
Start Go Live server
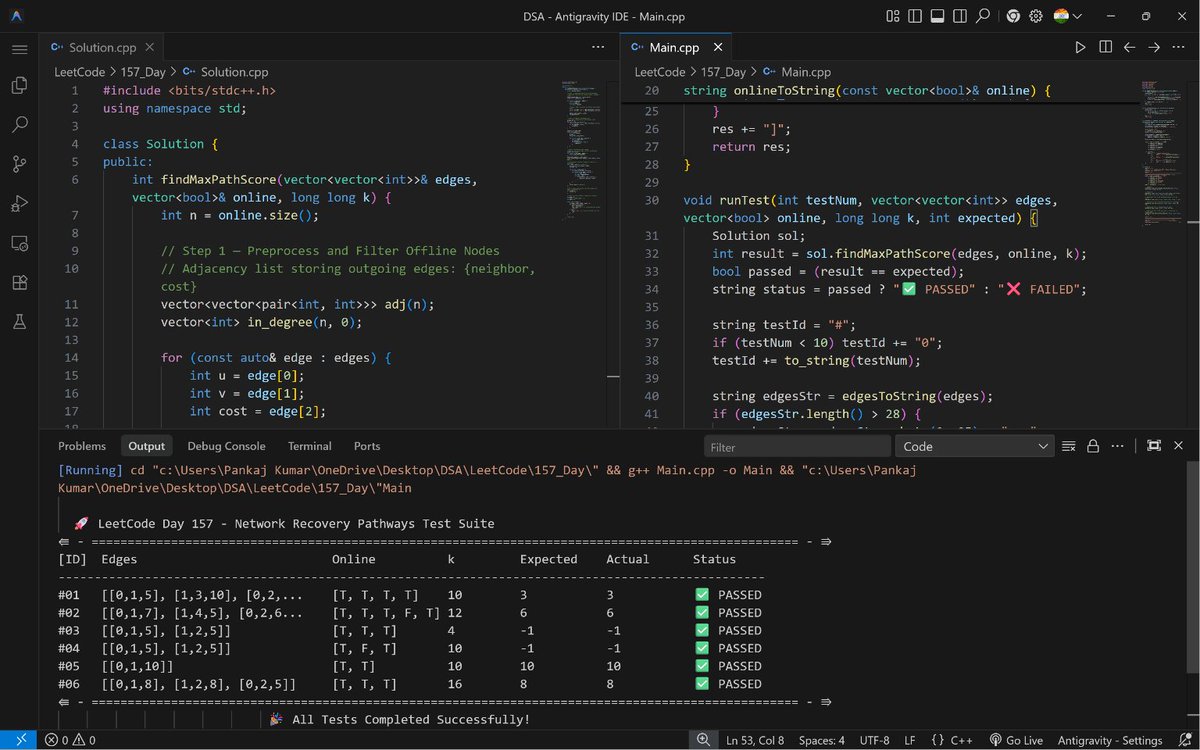(x=1015, y=740)
